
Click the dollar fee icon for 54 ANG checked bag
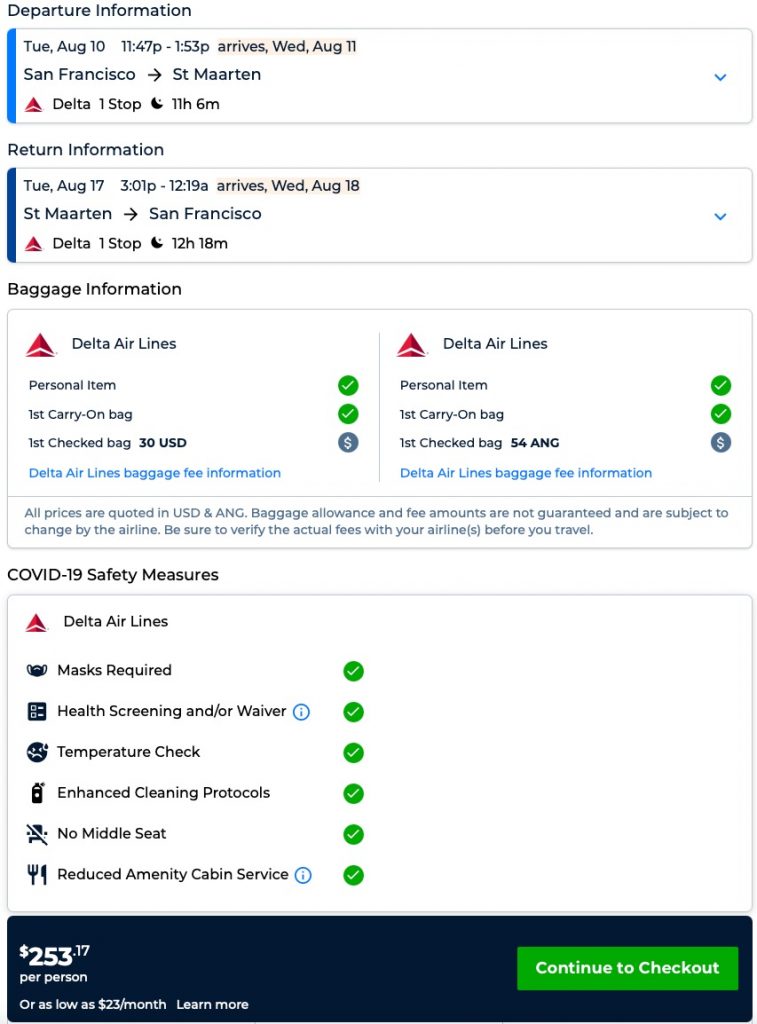[x=720, y=443]
